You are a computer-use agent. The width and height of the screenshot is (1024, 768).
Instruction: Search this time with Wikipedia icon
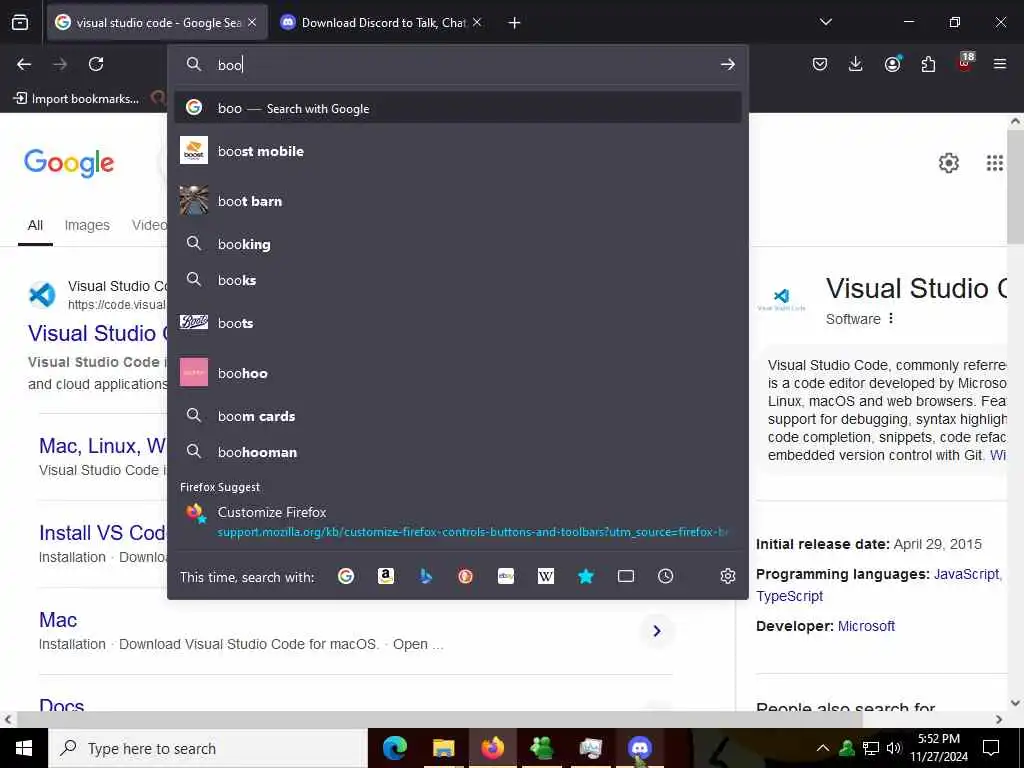click(546, 576)
